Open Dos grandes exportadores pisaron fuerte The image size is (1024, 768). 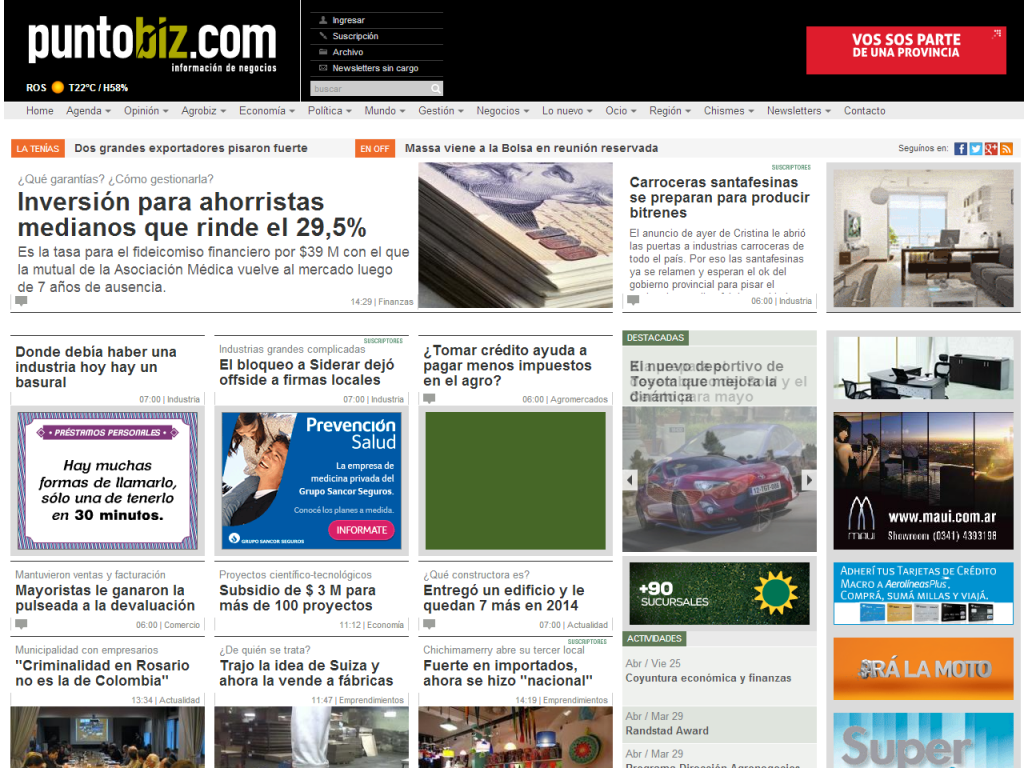(191, 148)
